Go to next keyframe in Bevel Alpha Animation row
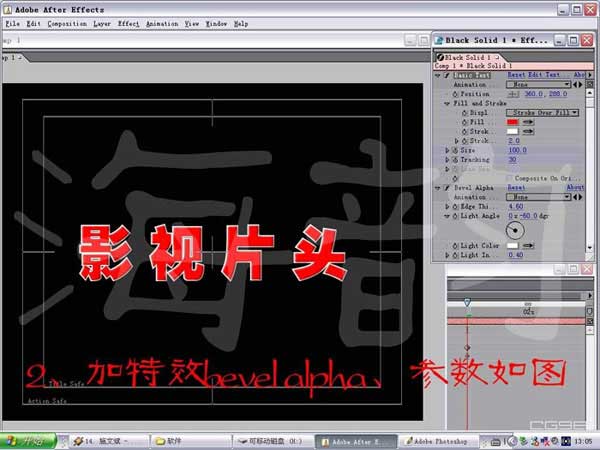Screen dimensions: 600x450 click(580, 197)
